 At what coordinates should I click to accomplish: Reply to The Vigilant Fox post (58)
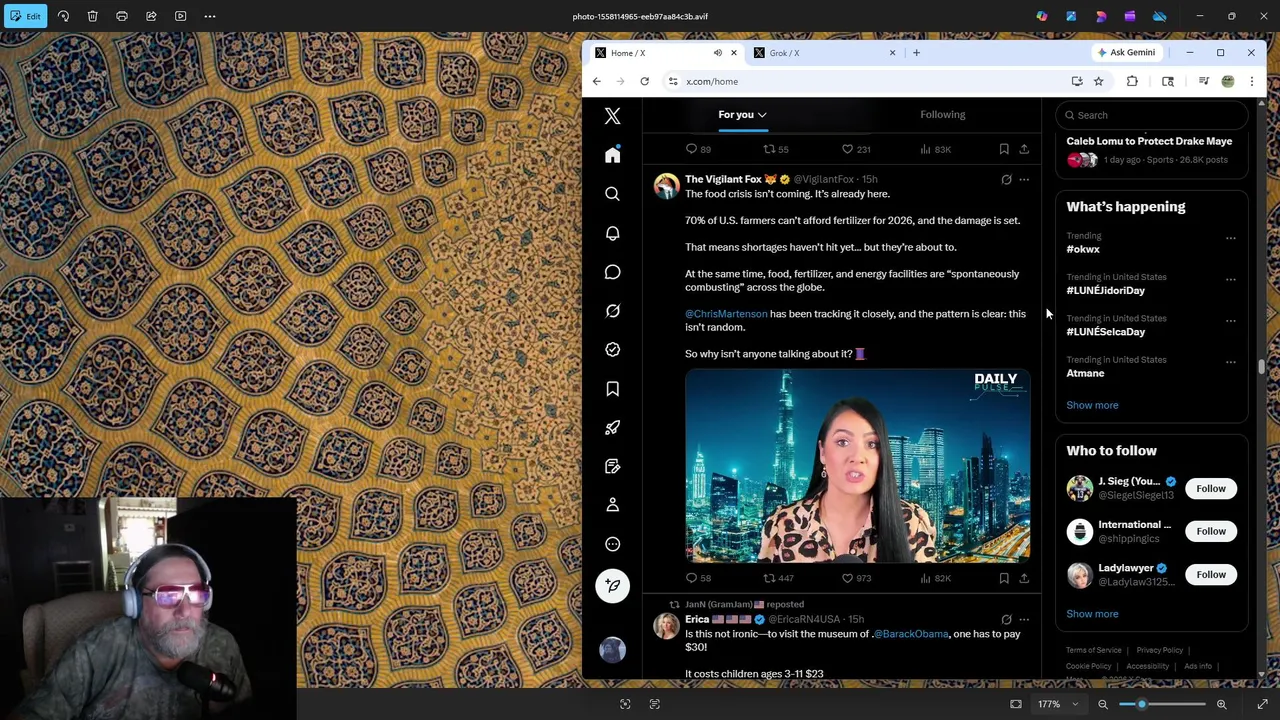pos(698,578)
